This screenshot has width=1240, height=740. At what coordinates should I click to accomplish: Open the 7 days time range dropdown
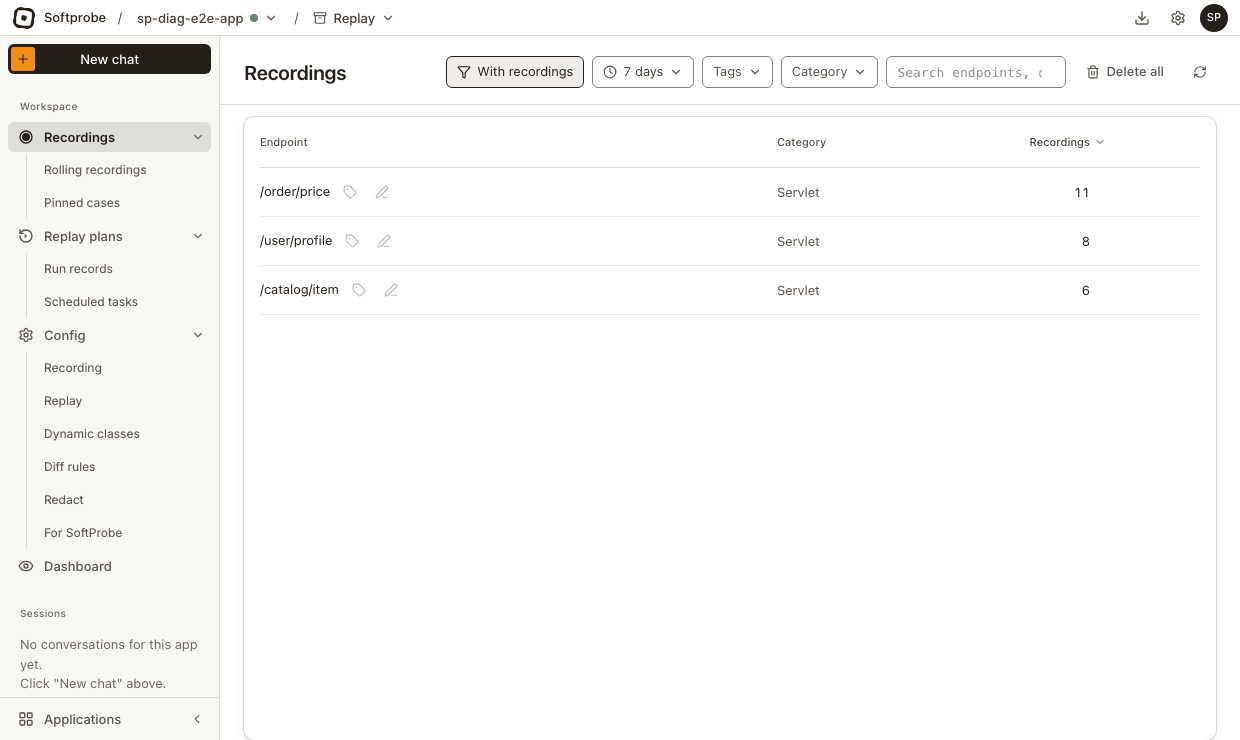coord(643,72)
